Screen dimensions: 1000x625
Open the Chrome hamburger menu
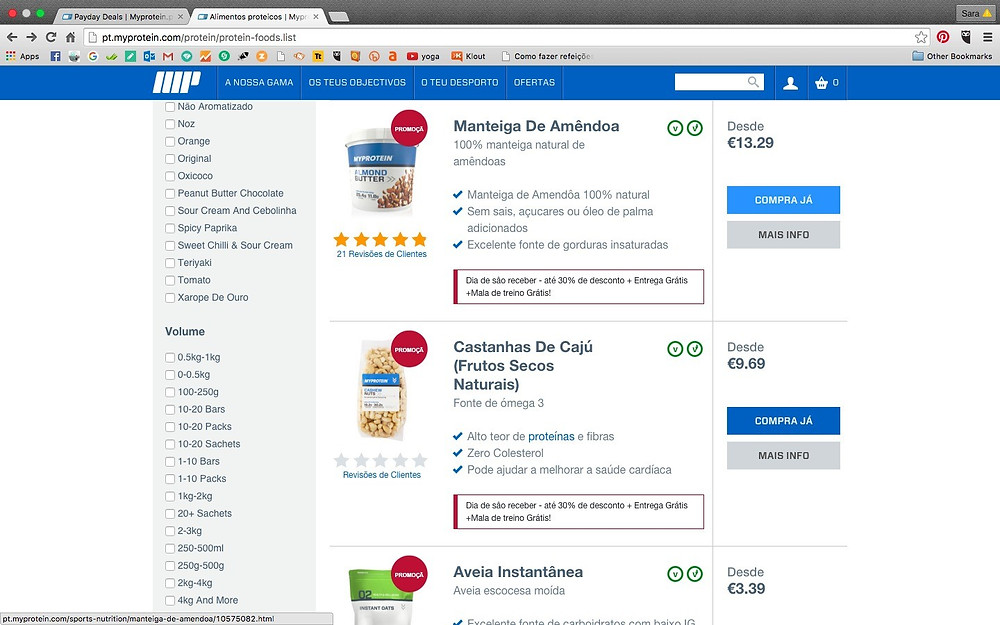pyautogui.click(x=987, y=37)
